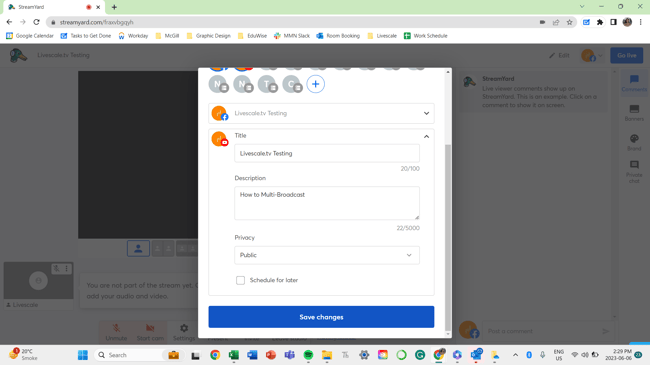Open Excel from the taskbar

[234, 355]
